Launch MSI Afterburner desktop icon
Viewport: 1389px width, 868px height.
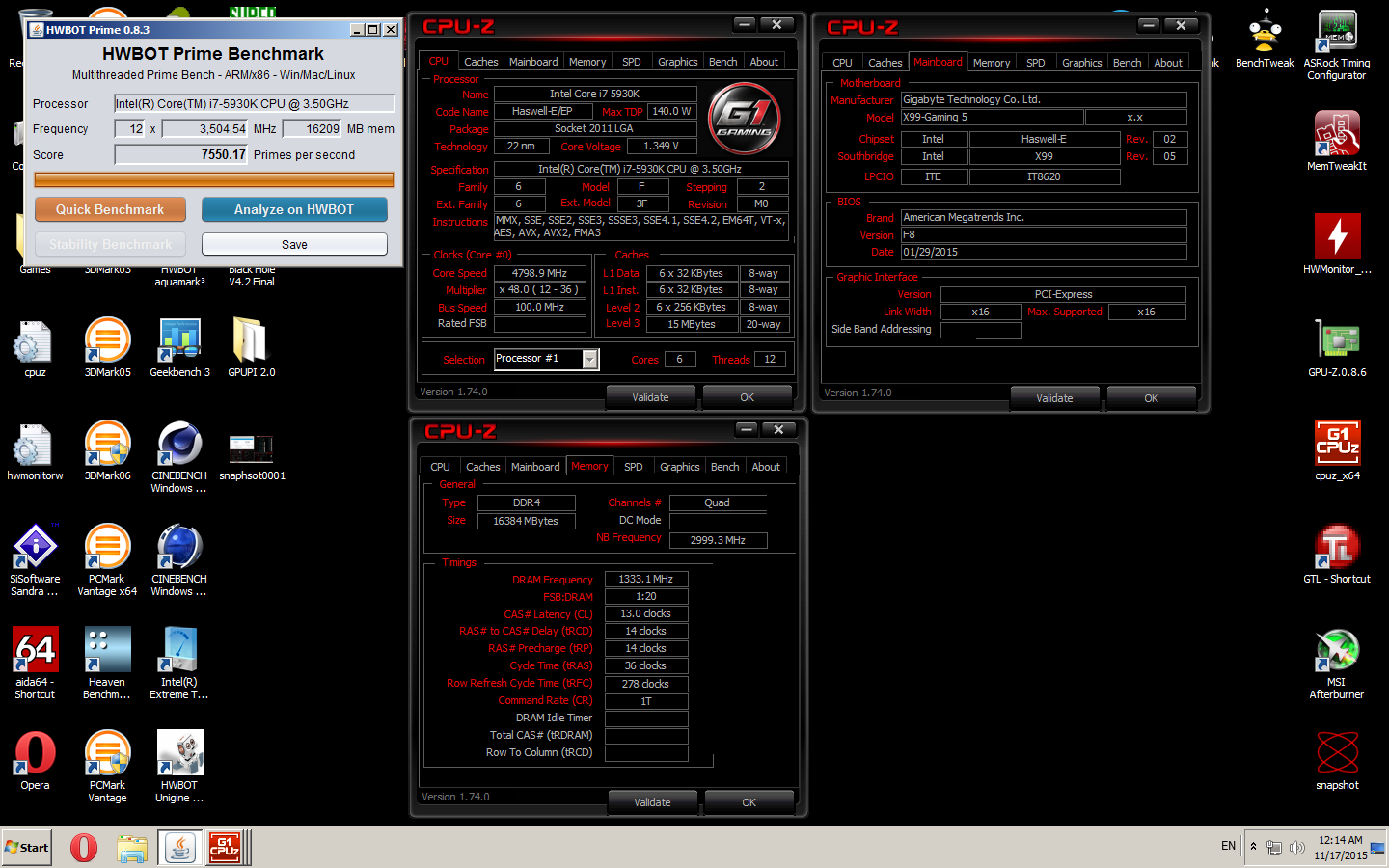(1337, 664)
